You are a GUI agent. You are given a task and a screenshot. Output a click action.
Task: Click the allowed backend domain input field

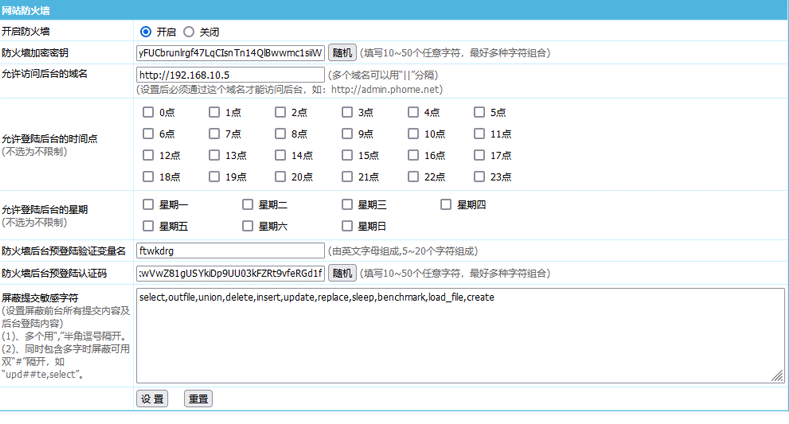pos(230,75)
